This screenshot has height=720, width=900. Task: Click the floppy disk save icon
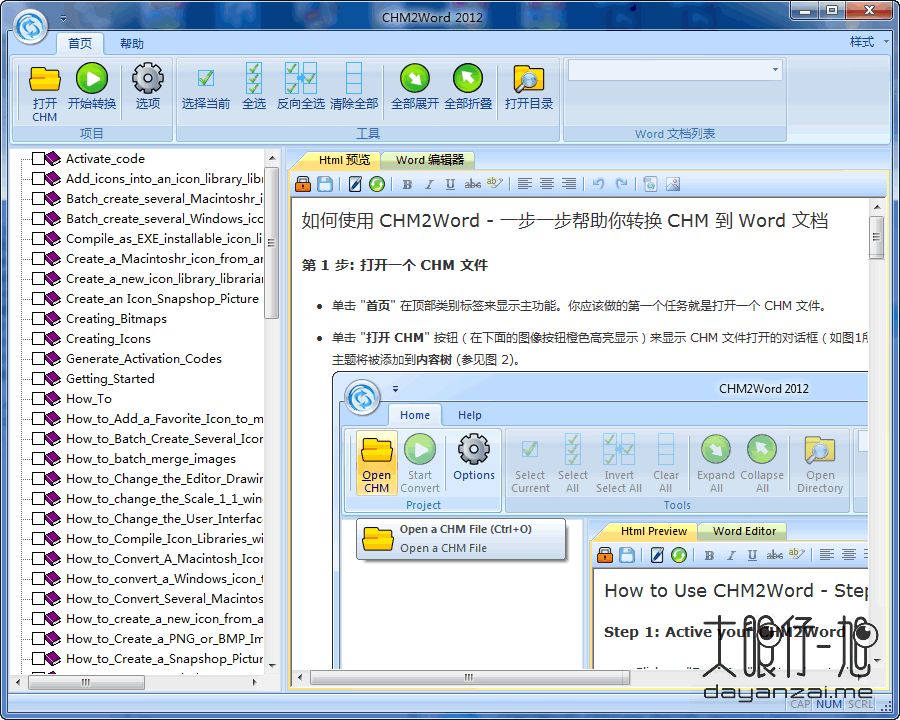325,184
